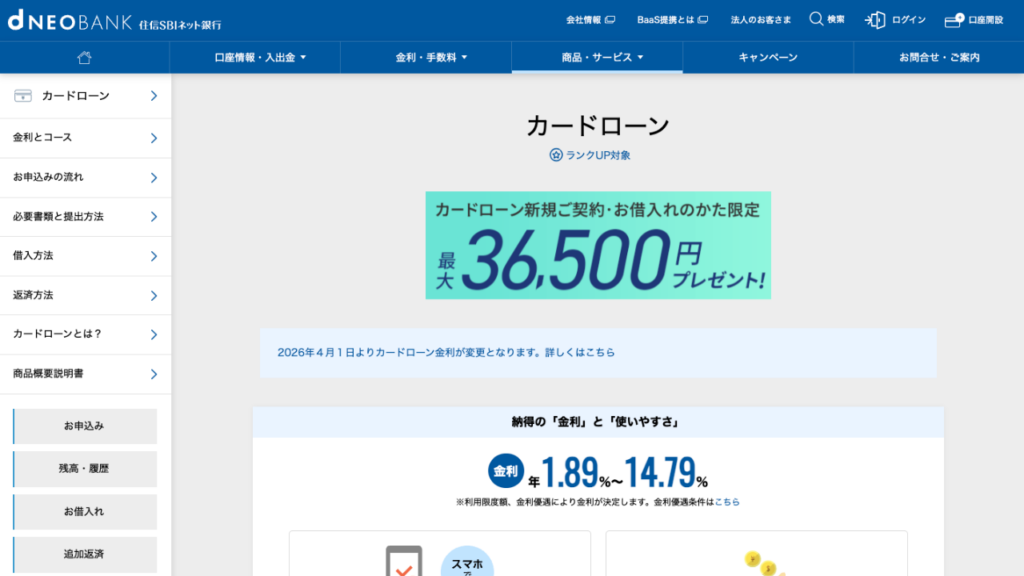This screenshot has width=1024, height=576.
Task: Click the home icon in the navigation bar
Action: coord(84,57)
